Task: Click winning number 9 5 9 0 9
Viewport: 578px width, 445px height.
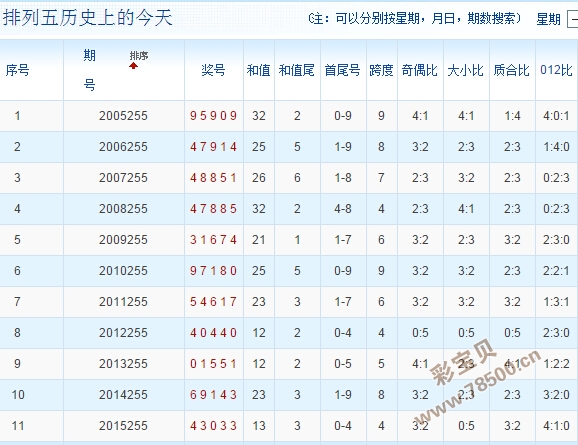Action: (x=213, y=116)
